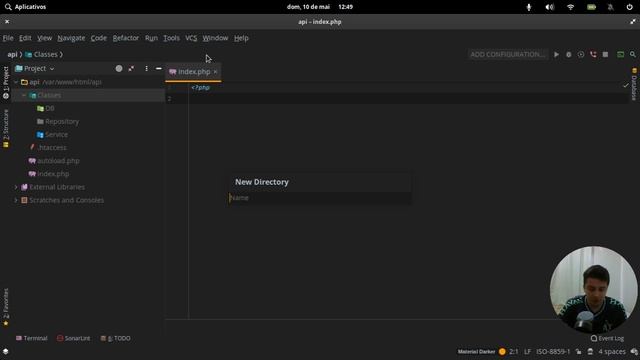Click the locate file circle icon
640x360 pixels.
119,69
